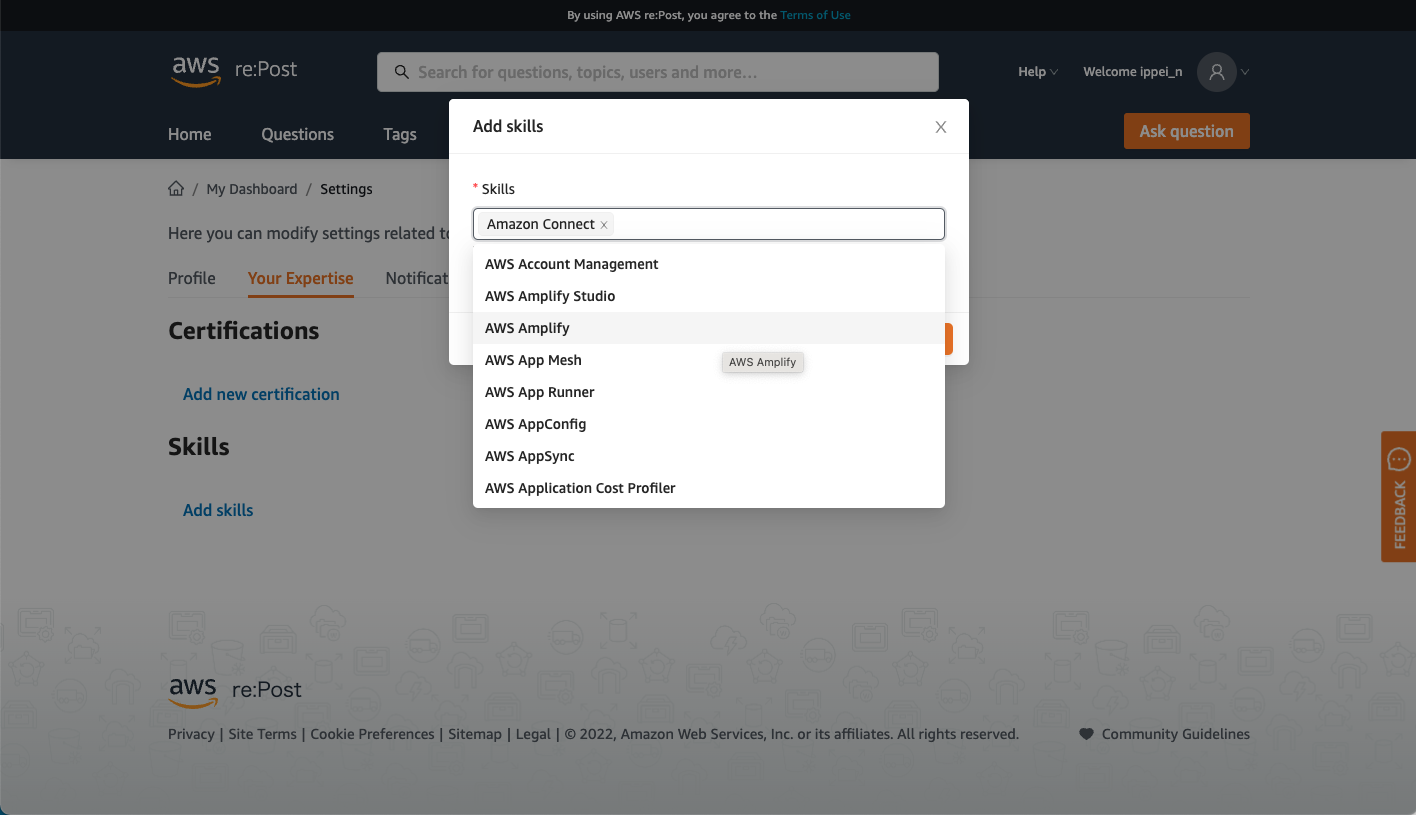Switch to Your Expertise tab
This screenshot has height=815, width=1416.
tap(301, 278)
